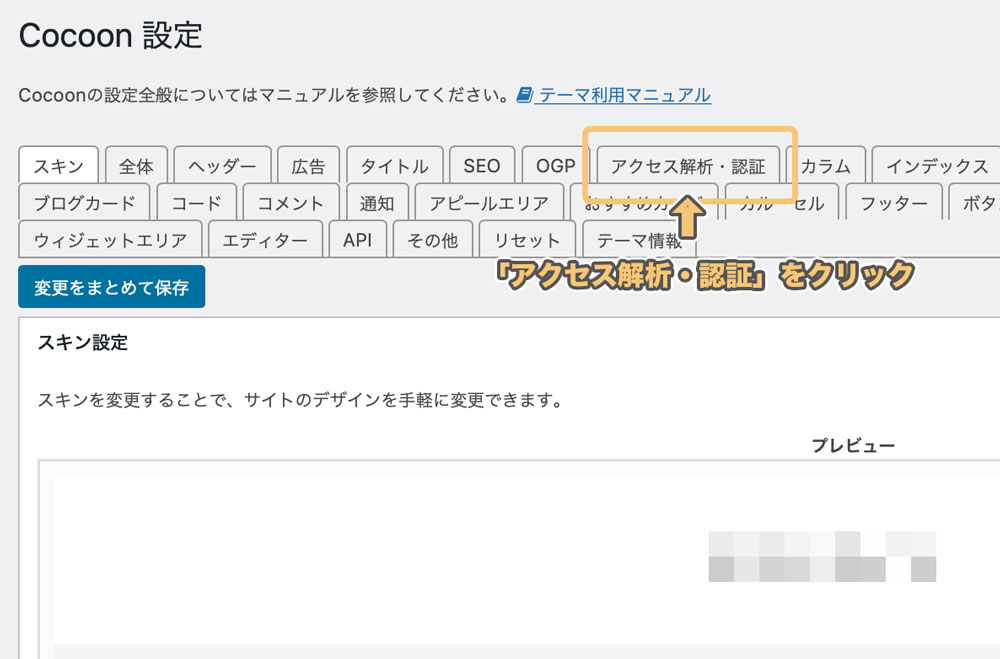Select the 広告 tab

point(309,165)
